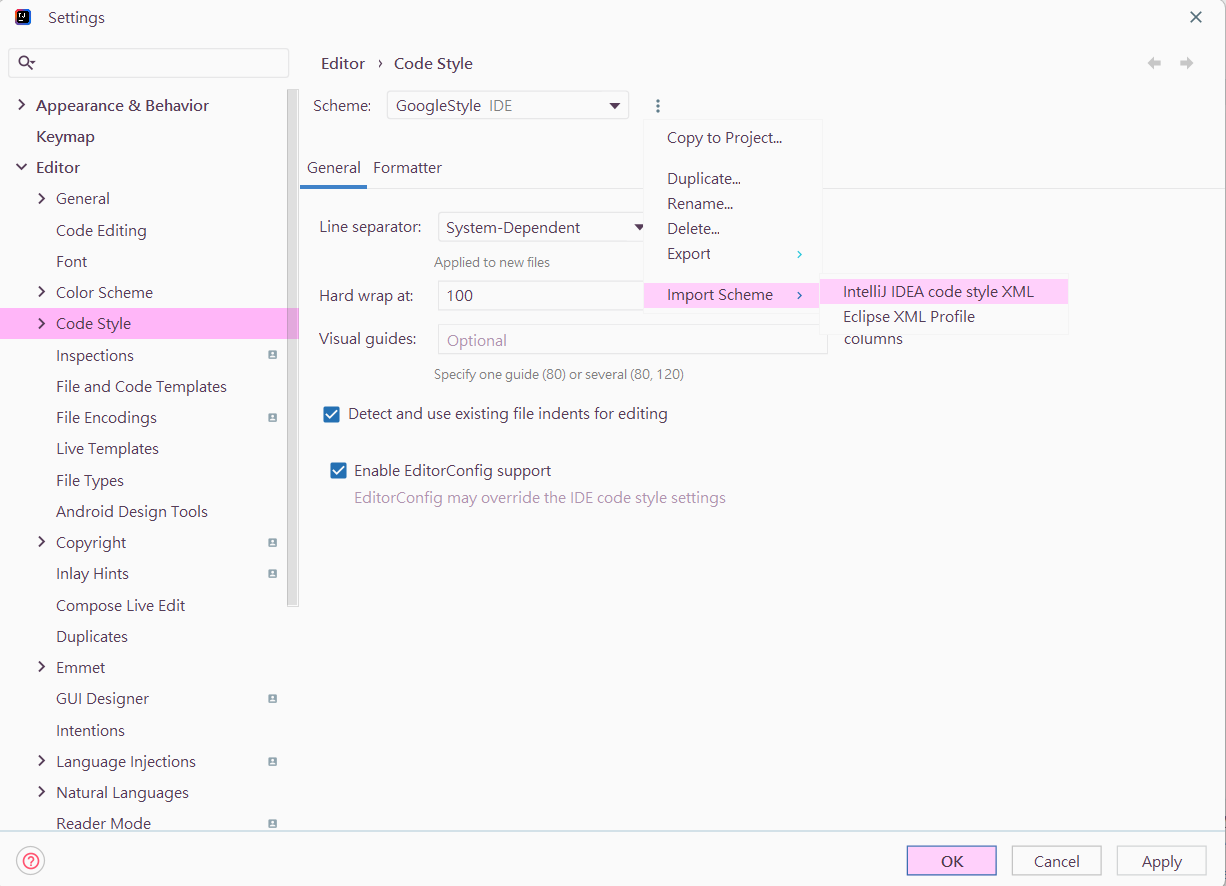Open File and Code Templates
Image resolution: width=1226 pixels, height=886 pixels.
(141, 386)
